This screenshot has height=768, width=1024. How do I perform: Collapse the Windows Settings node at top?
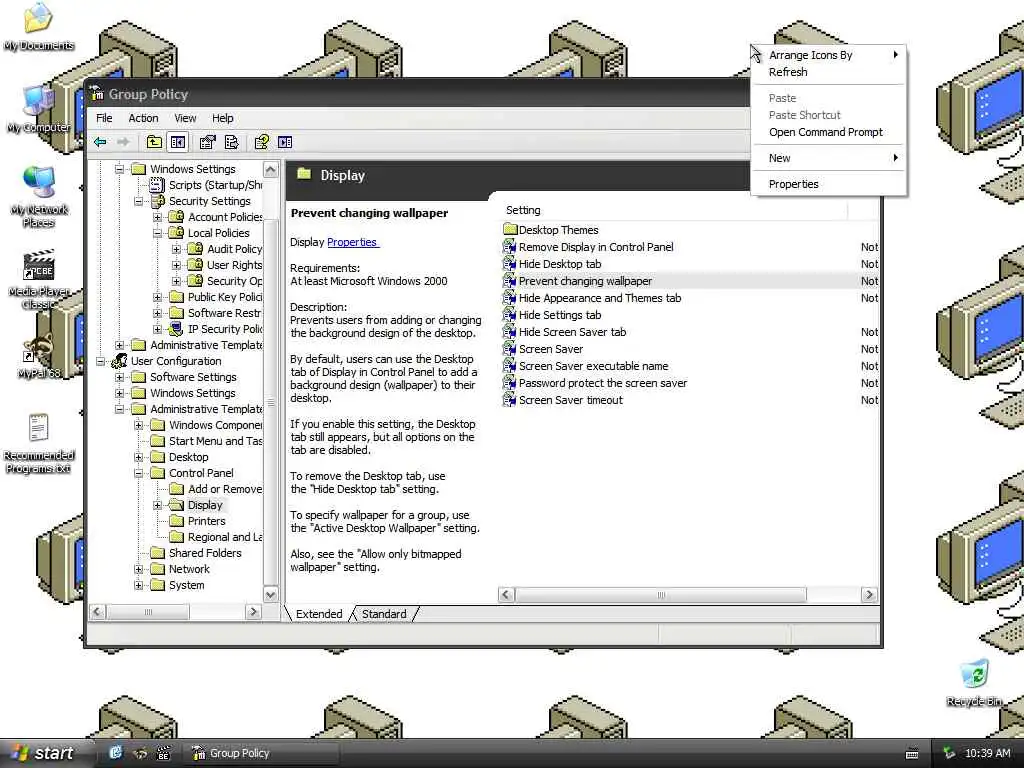120,169
